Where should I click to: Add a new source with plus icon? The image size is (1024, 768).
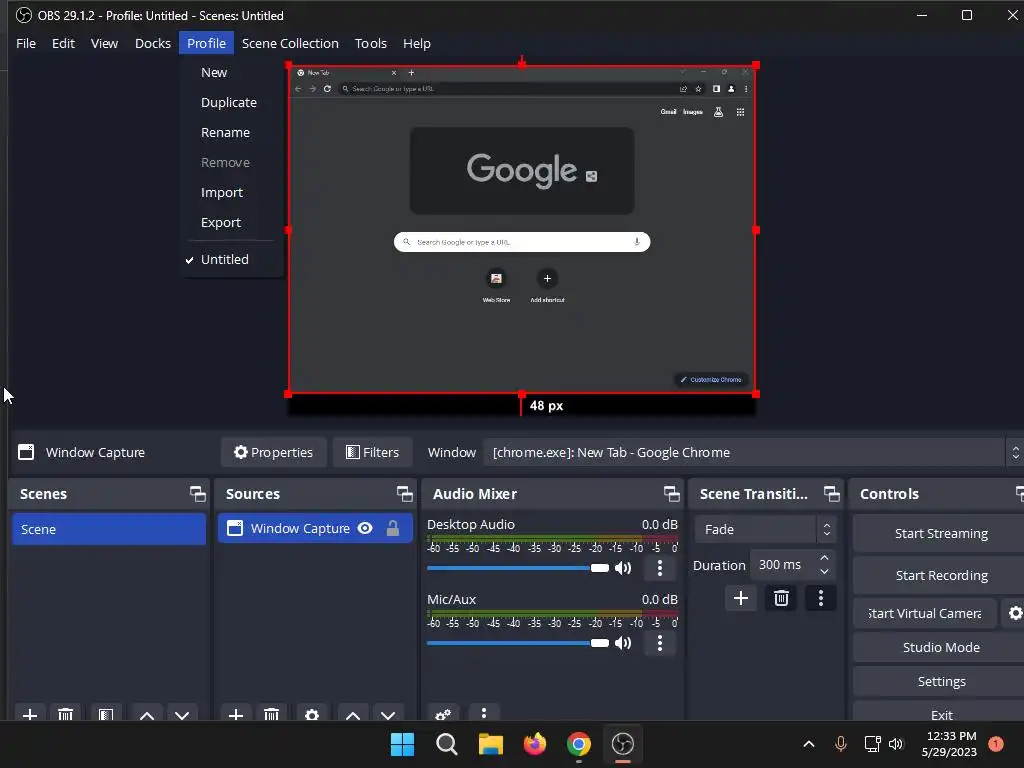[236, 714]
